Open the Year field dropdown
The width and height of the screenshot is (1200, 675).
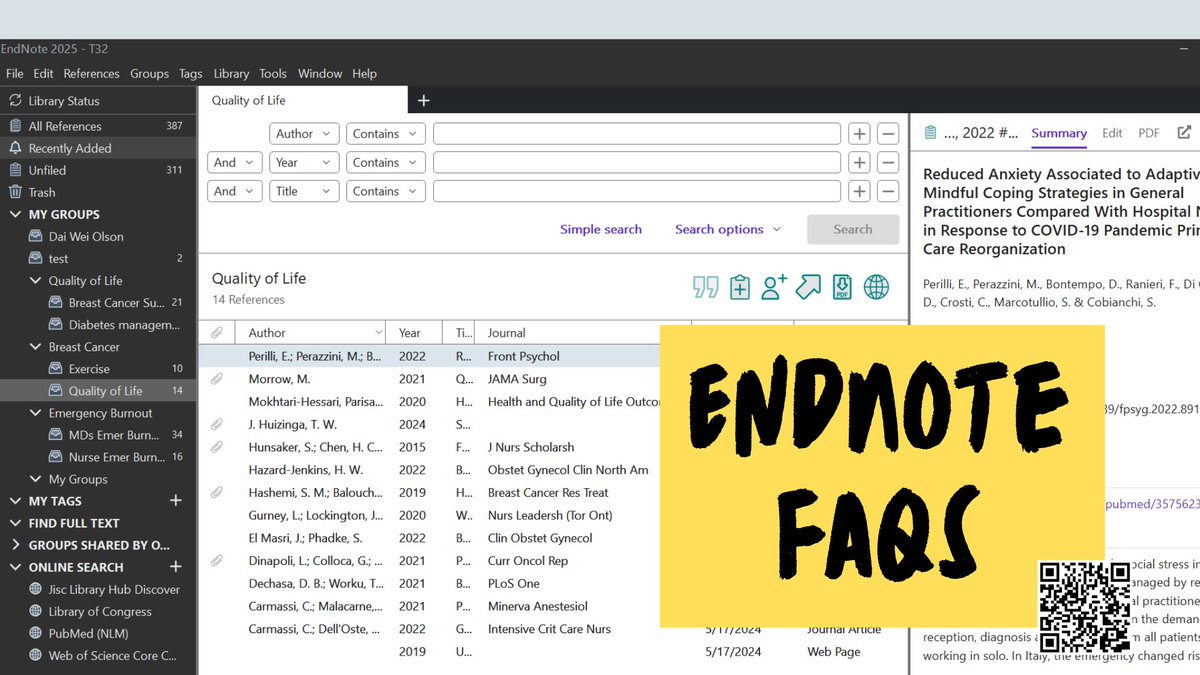[305, 162]
